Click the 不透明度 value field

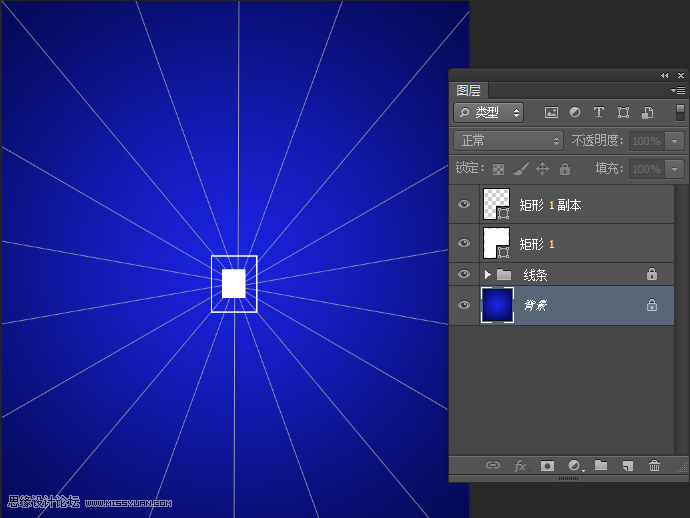647,141
